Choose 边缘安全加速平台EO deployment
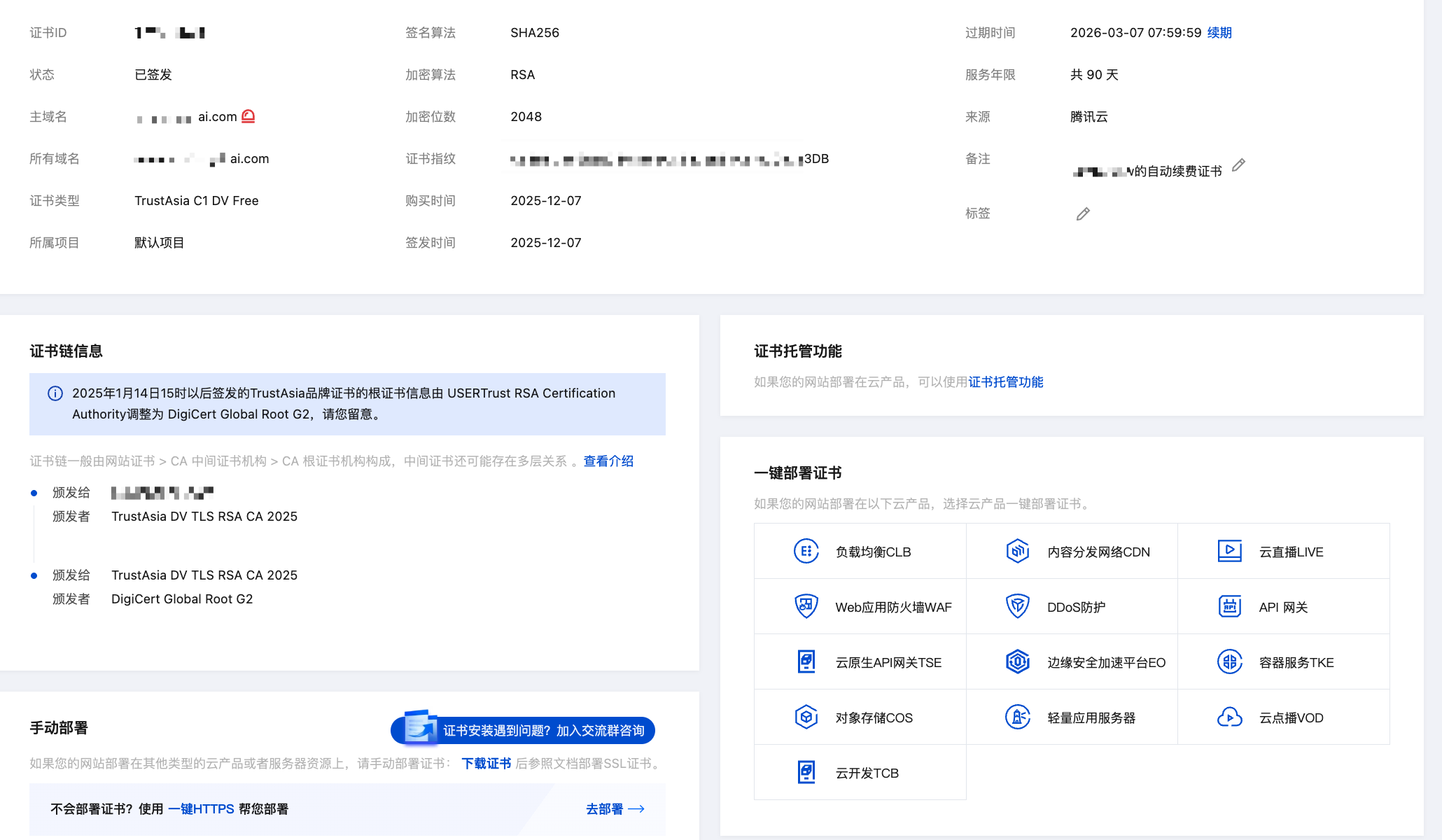 (x=1105, y=662)
